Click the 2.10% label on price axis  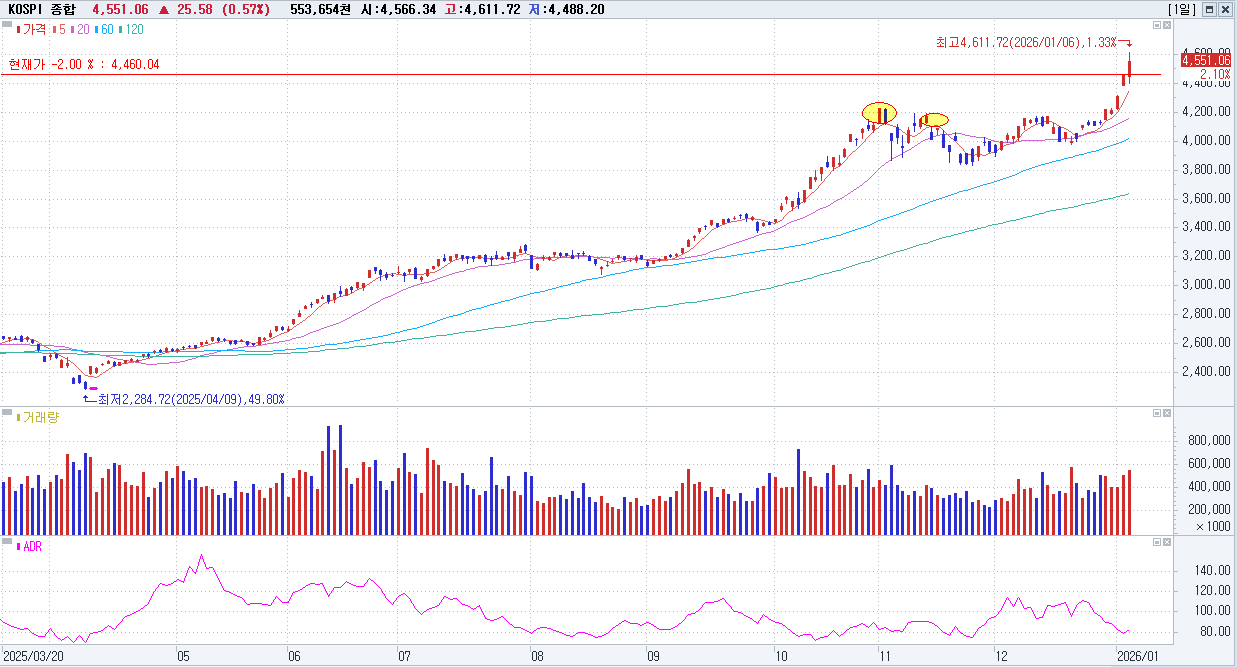1215,74
